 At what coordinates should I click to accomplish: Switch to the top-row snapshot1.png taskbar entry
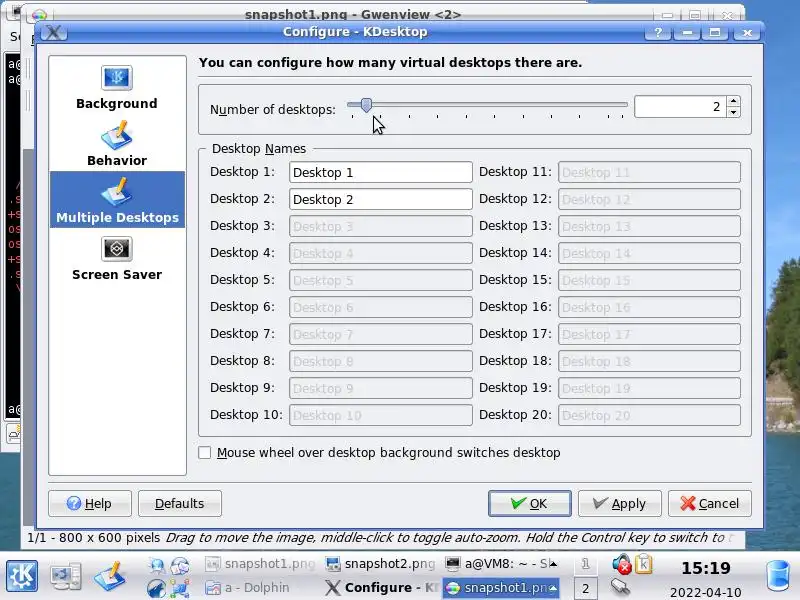point(259,564)
